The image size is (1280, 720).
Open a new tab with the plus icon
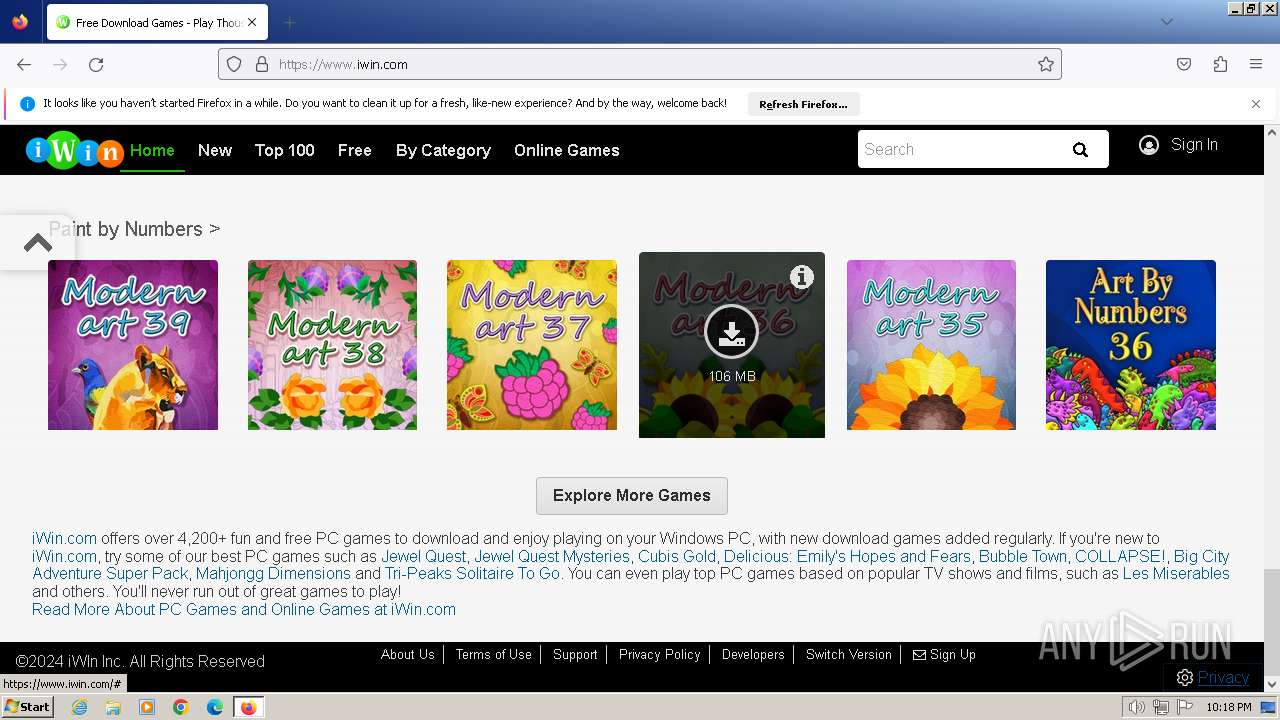point(289,22)
